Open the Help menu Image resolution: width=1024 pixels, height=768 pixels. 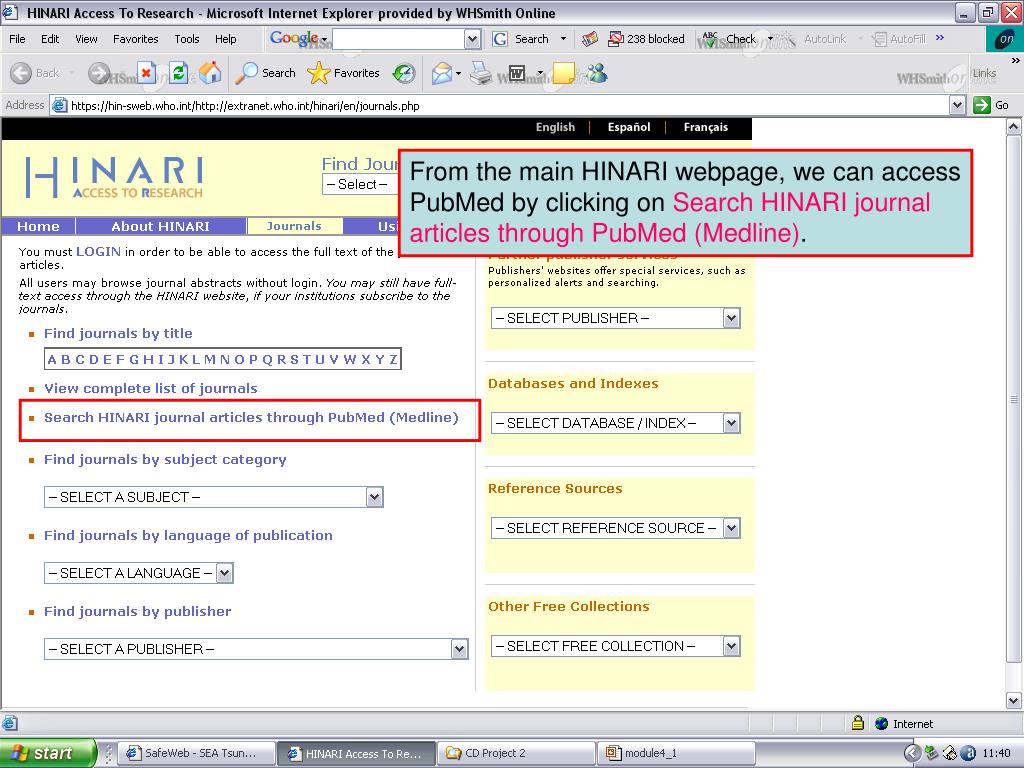click(x=225, y=39)
